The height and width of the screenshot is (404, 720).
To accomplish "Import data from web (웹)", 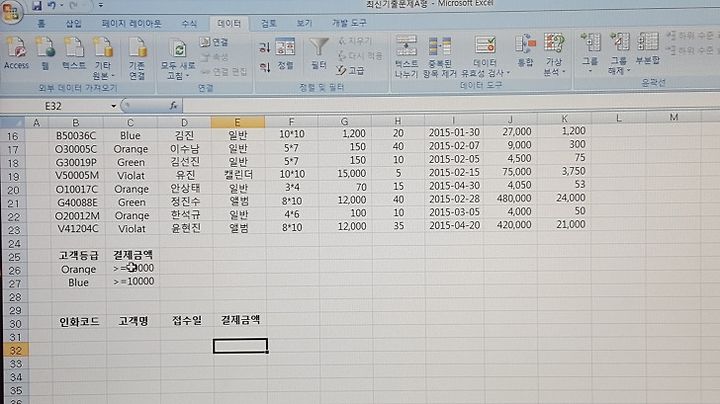I will pyautogui.click(x=45, y=54).
